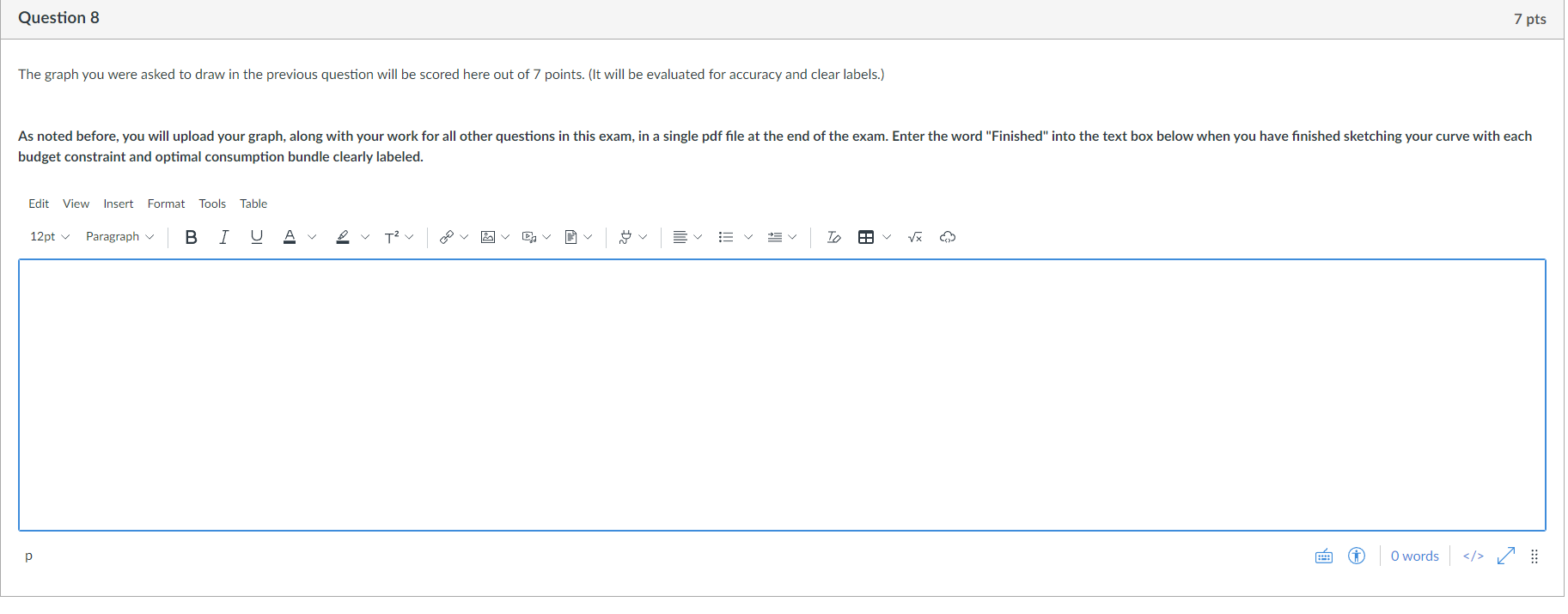This screenshot has width=1568, height=614.
Task: Expand editor to fullscreen
Action: pyautogui.click(x=1506, y=556)
